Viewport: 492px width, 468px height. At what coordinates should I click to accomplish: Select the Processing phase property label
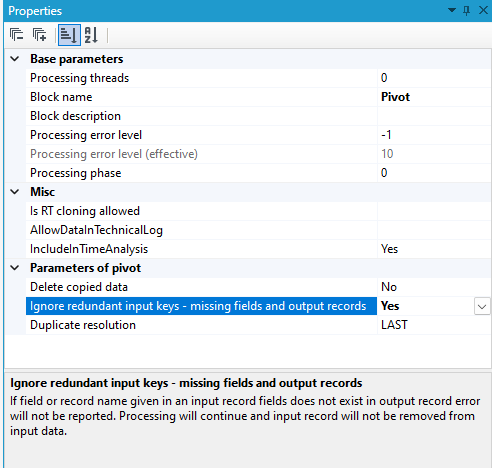point(76,173)
